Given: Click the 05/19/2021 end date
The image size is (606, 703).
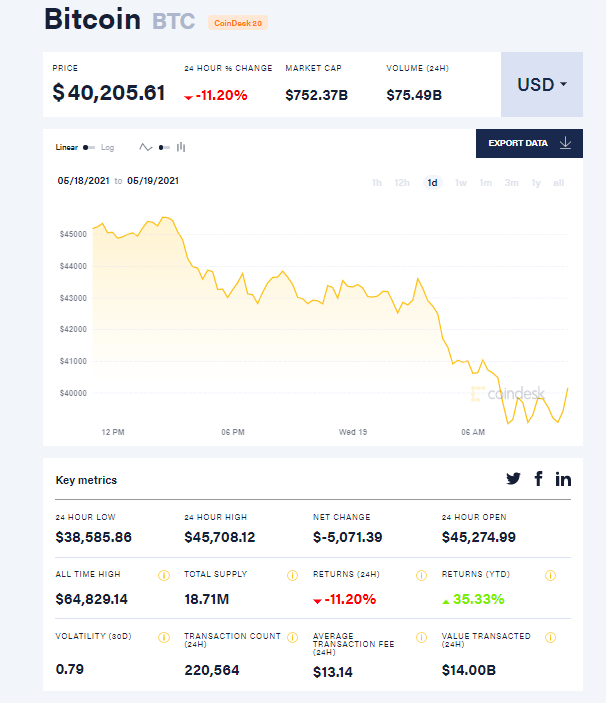Looking at the screenshot, I should [x=152, y=181].
